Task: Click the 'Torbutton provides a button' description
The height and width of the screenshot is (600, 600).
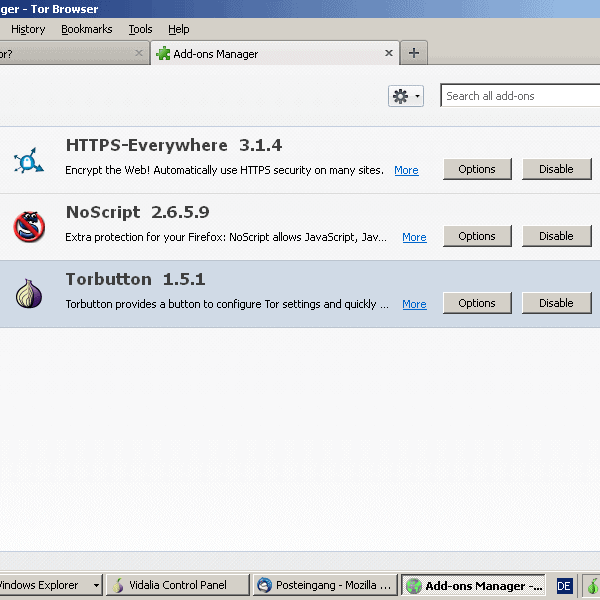Action: (x=227, y=304)
